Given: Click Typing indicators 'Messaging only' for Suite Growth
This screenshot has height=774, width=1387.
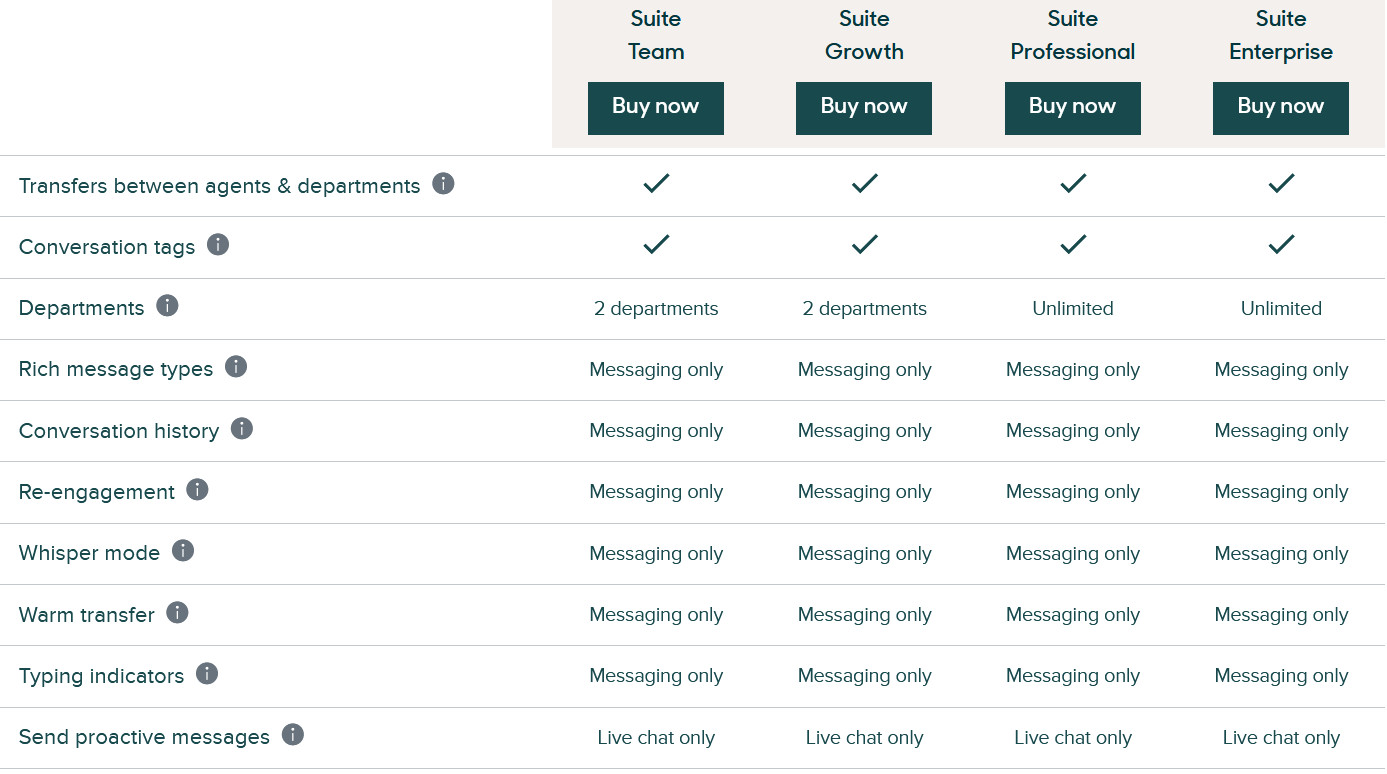Looking at the screenshot, I should 864,676.
